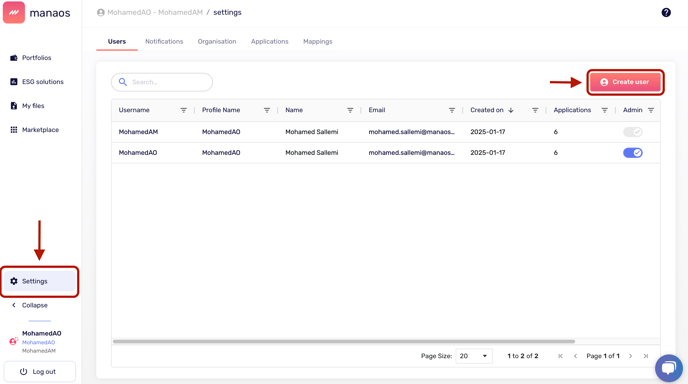This screenshot has height=384, width=688.
Task: Toggle Admin switch for MohamedAM
Action: coord(632,132)
